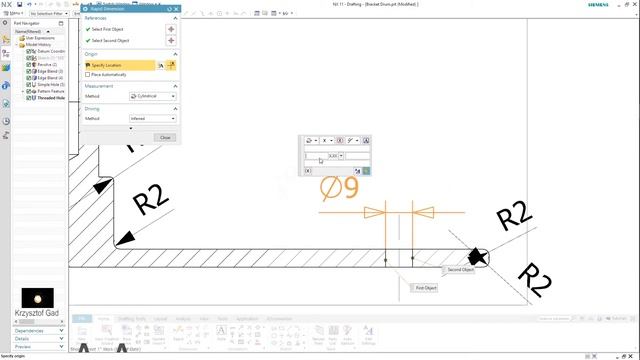This screenshot has height=360, width=640.
Task: Open the HD3D Tools sidebar icon
Action: click(x=6, y=86)
